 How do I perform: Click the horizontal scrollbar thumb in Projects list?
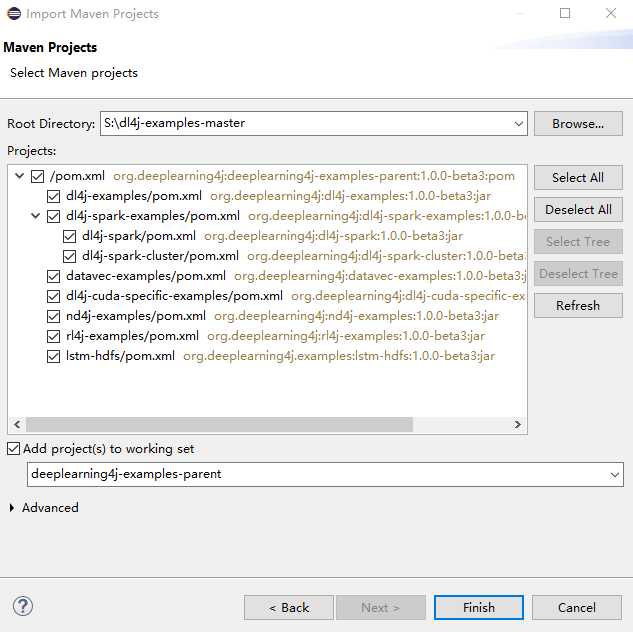pyautogui.click(x=219, y=425)
